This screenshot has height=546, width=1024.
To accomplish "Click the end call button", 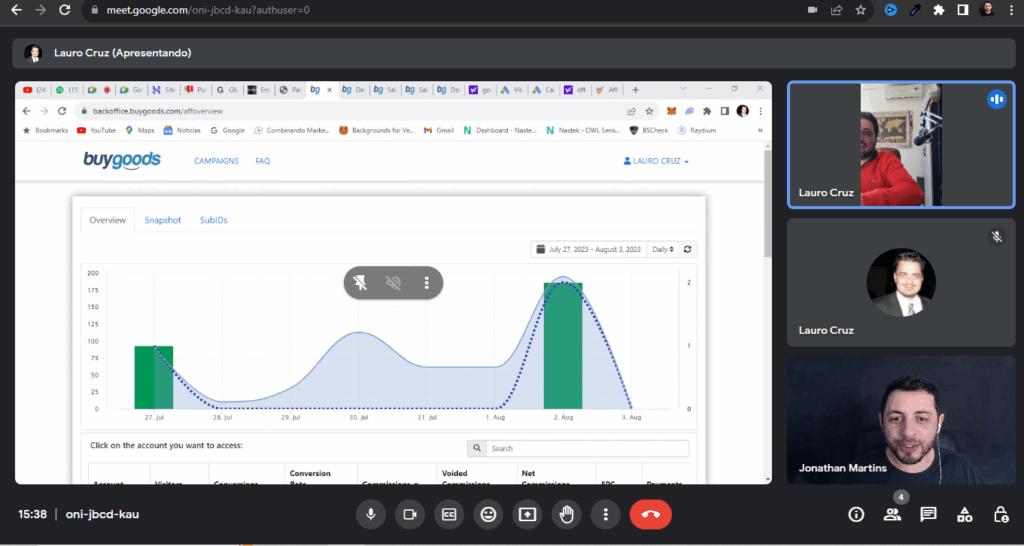I will click(650, 514).
